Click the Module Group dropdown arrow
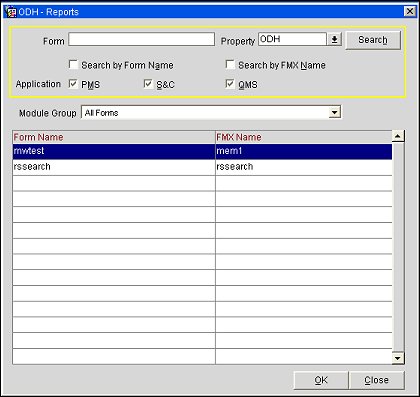This screenshot has height=397, width=420. click(334, 113)
